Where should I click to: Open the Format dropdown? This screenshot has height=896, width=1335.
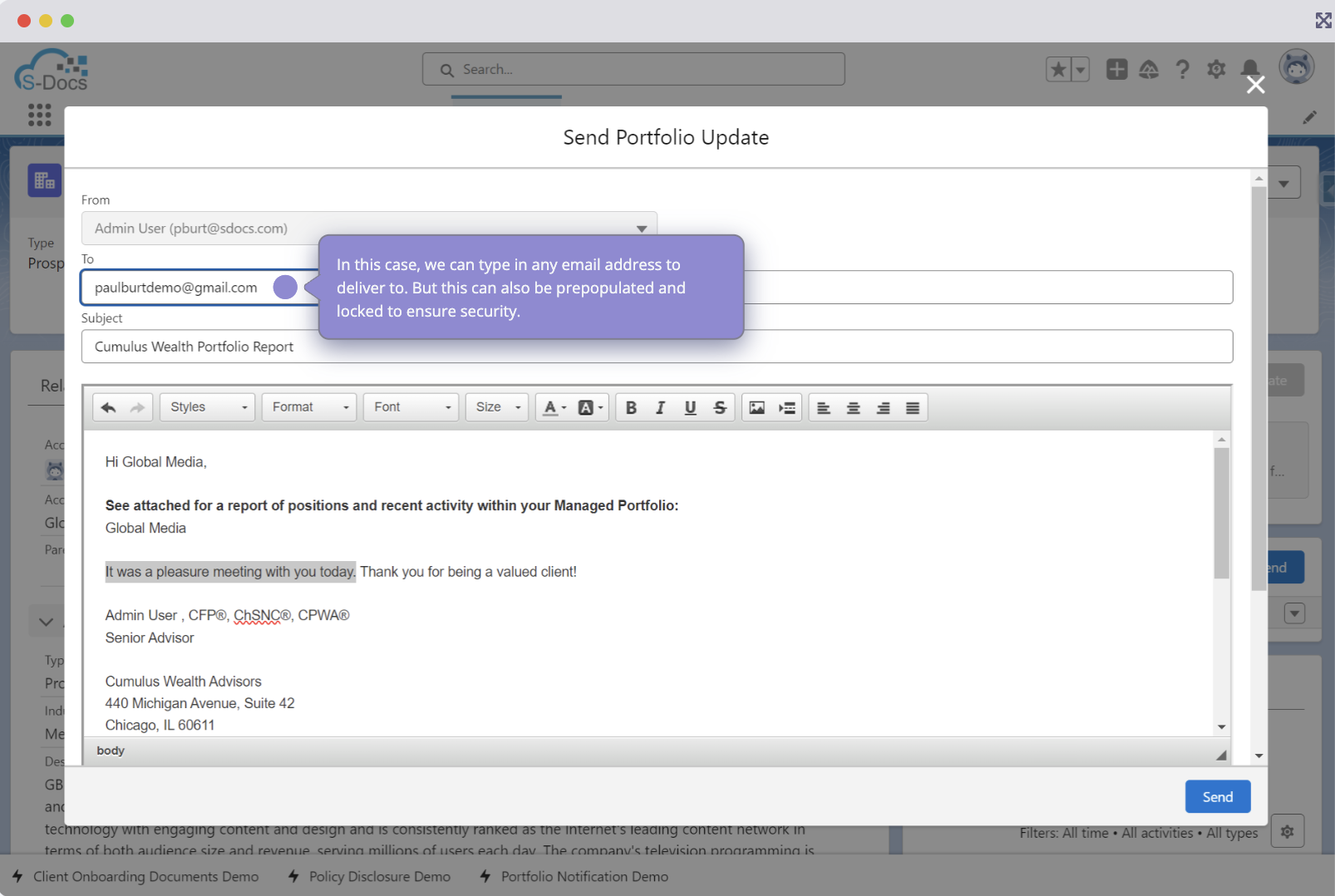coord(309,407)
